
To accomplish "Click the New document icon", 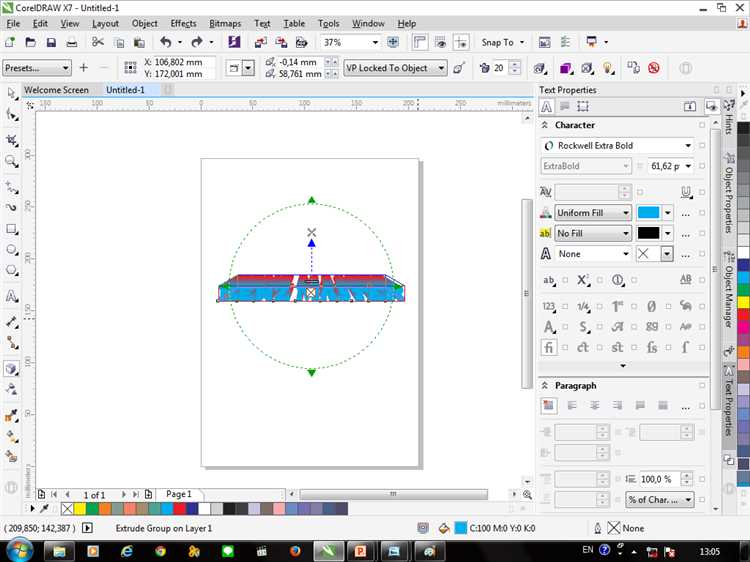I will (10, 42).
